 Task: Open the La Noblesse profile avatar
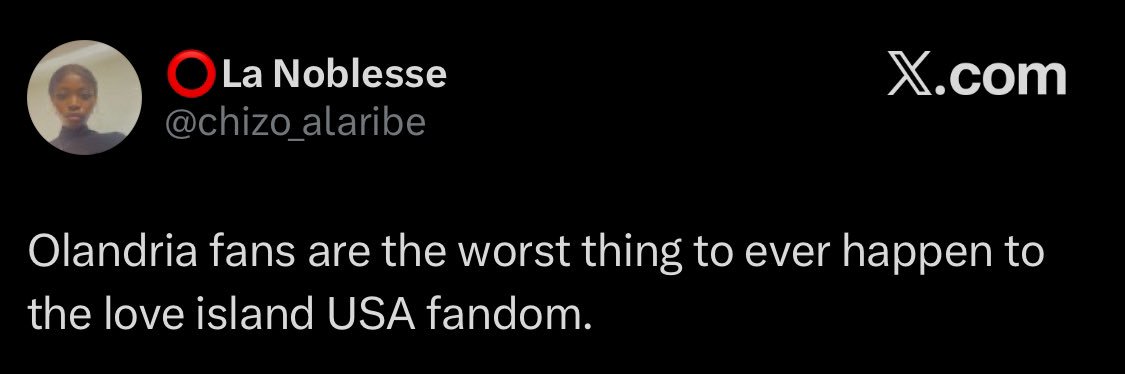85,98
